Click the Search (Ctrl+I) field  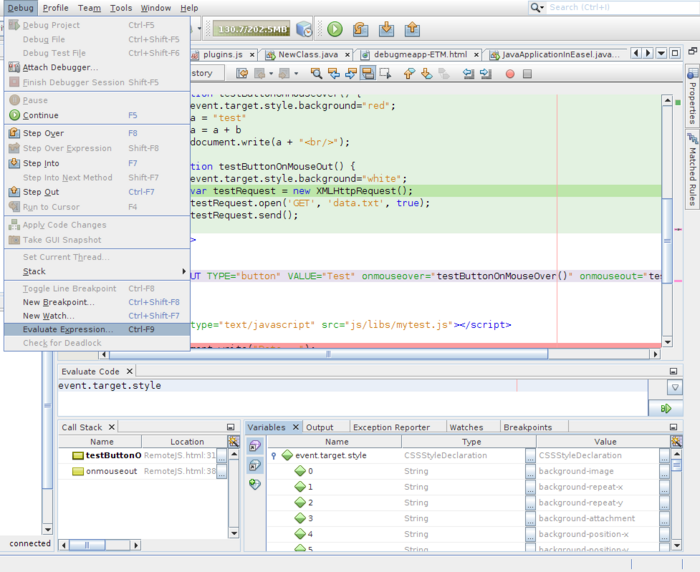coord(624,7)
